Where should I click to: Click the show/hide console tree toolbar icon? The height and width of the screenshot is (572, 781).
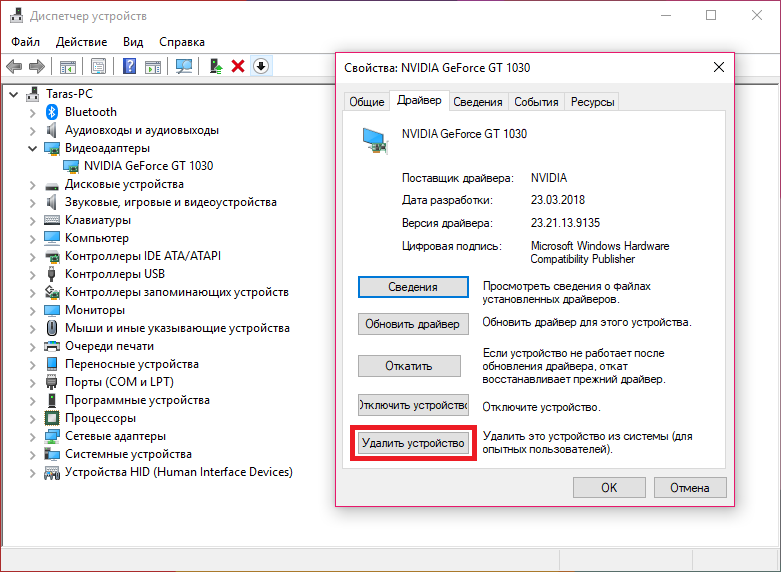67,66
